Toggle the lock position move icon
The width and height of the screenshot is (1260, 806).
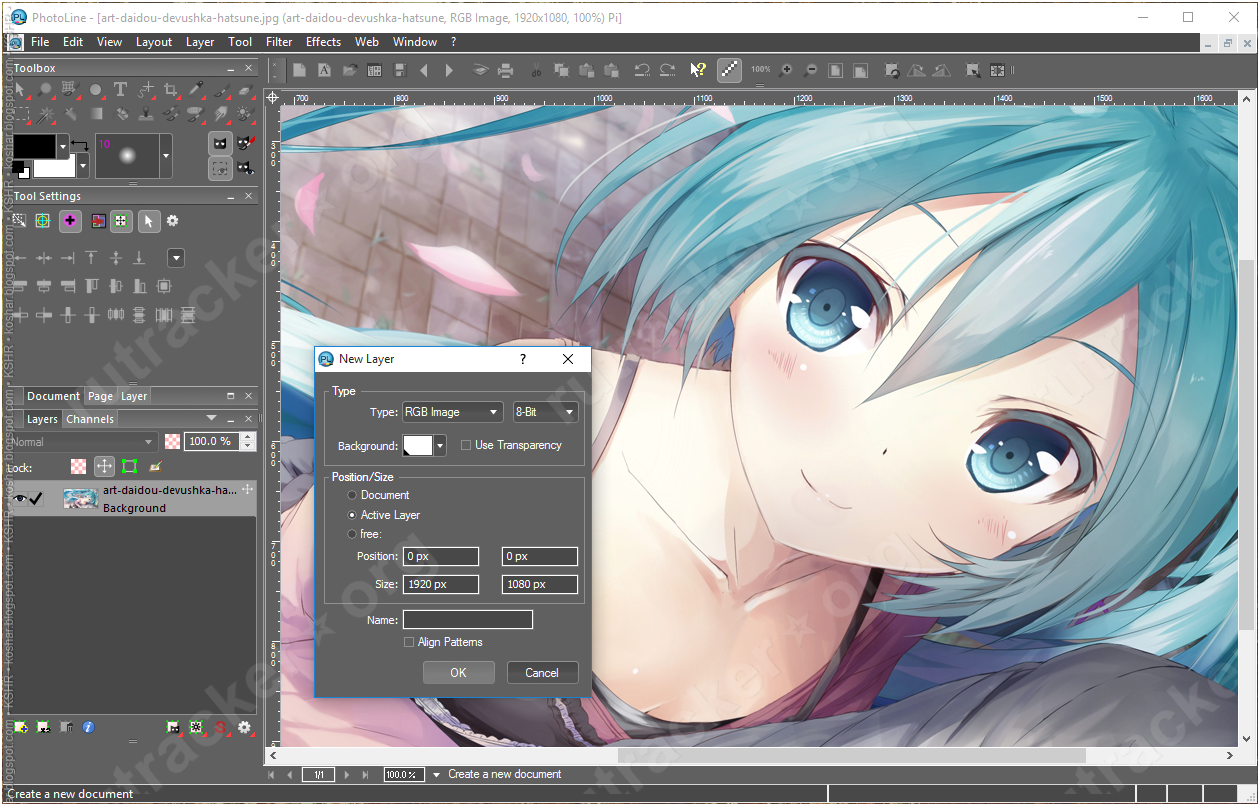pos(104,466)
